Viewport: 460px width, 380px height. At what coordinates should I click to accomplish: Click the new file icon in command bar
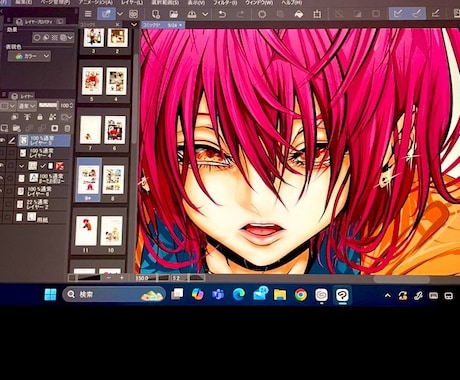[x=156, y=14]
